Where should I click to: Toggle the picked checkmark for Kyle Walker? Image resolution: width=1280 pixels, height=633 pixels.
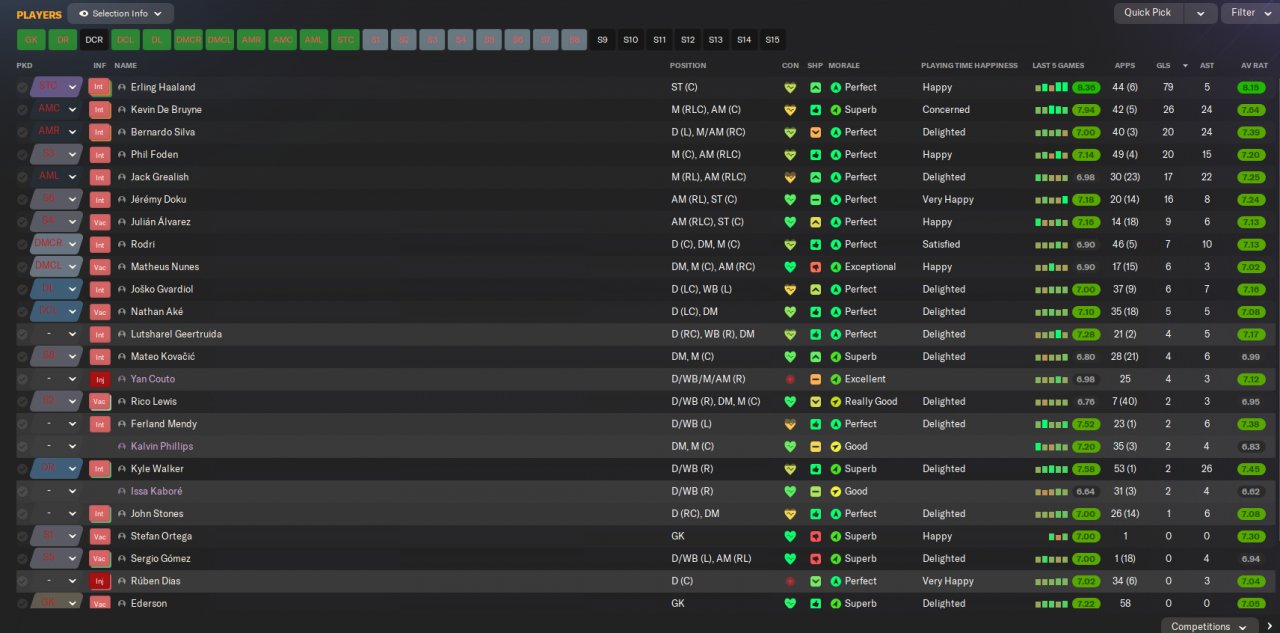(x=23, y=469)
